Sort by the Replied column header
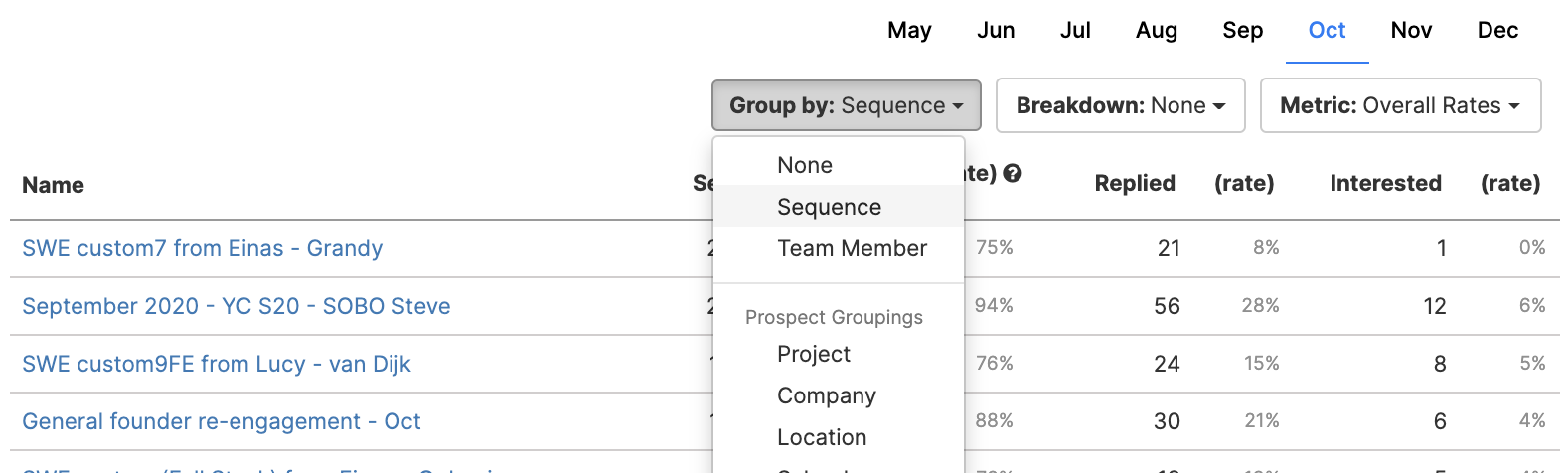The height and width of the screenshot is (473, 1568). tap(1135, 183)
